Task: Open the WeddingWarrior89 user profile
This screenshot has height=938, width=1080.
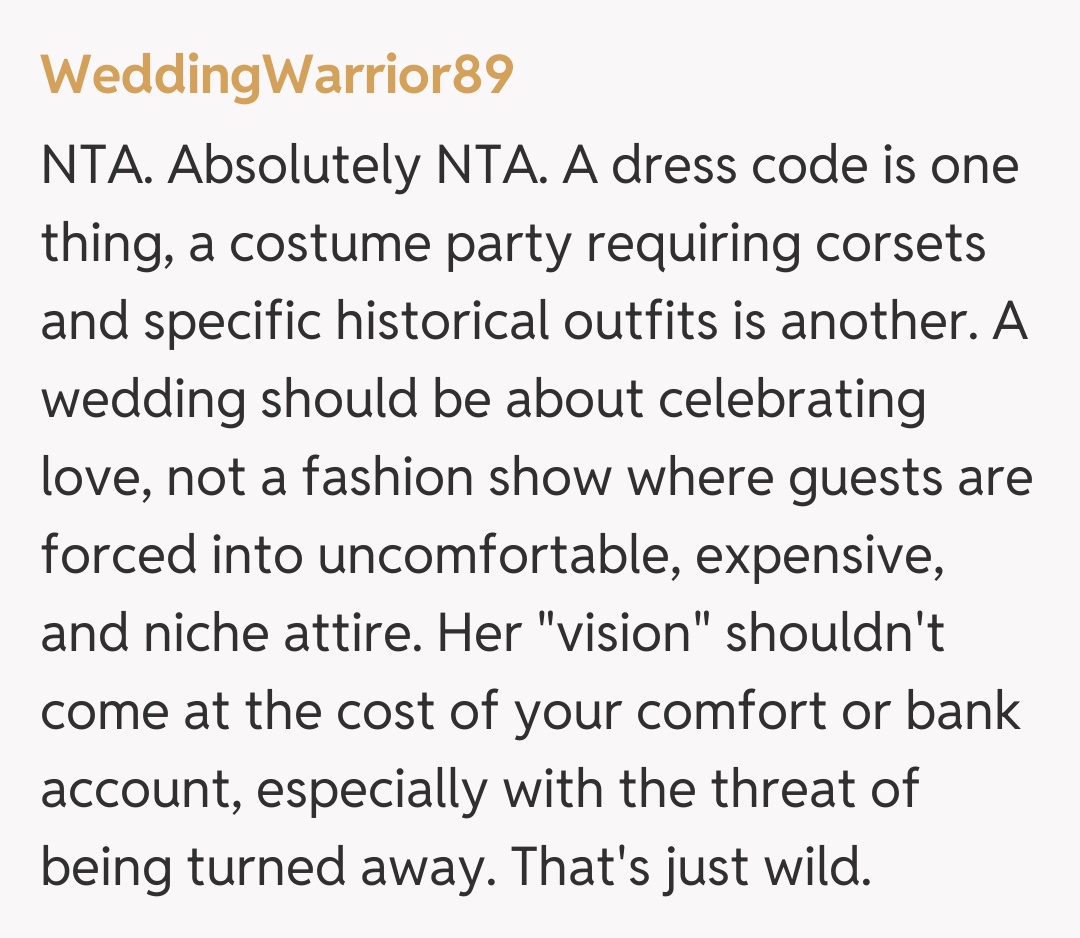Action: 277,76
